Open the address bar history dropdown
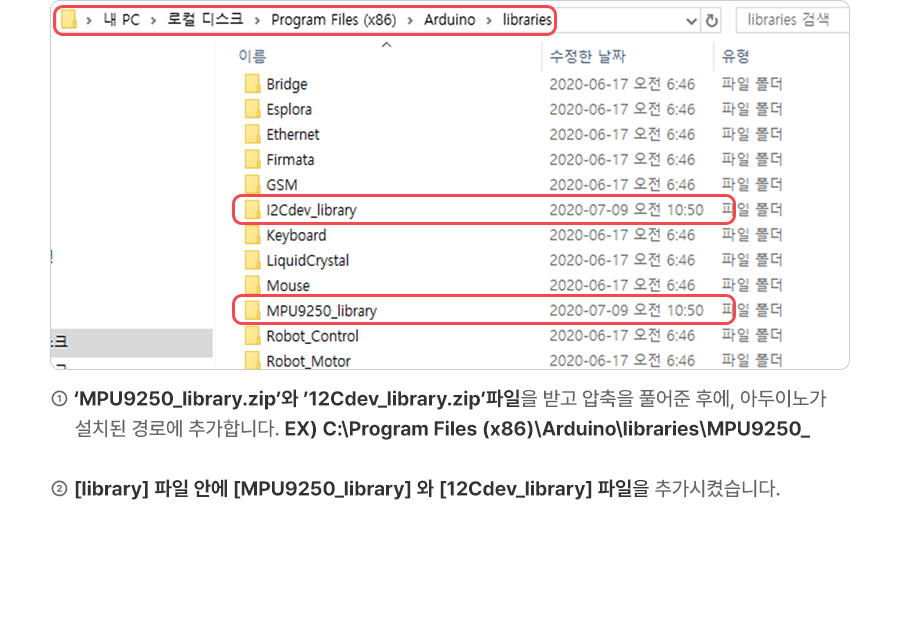Viewport: 900px width, 636px height. (692, 21)
